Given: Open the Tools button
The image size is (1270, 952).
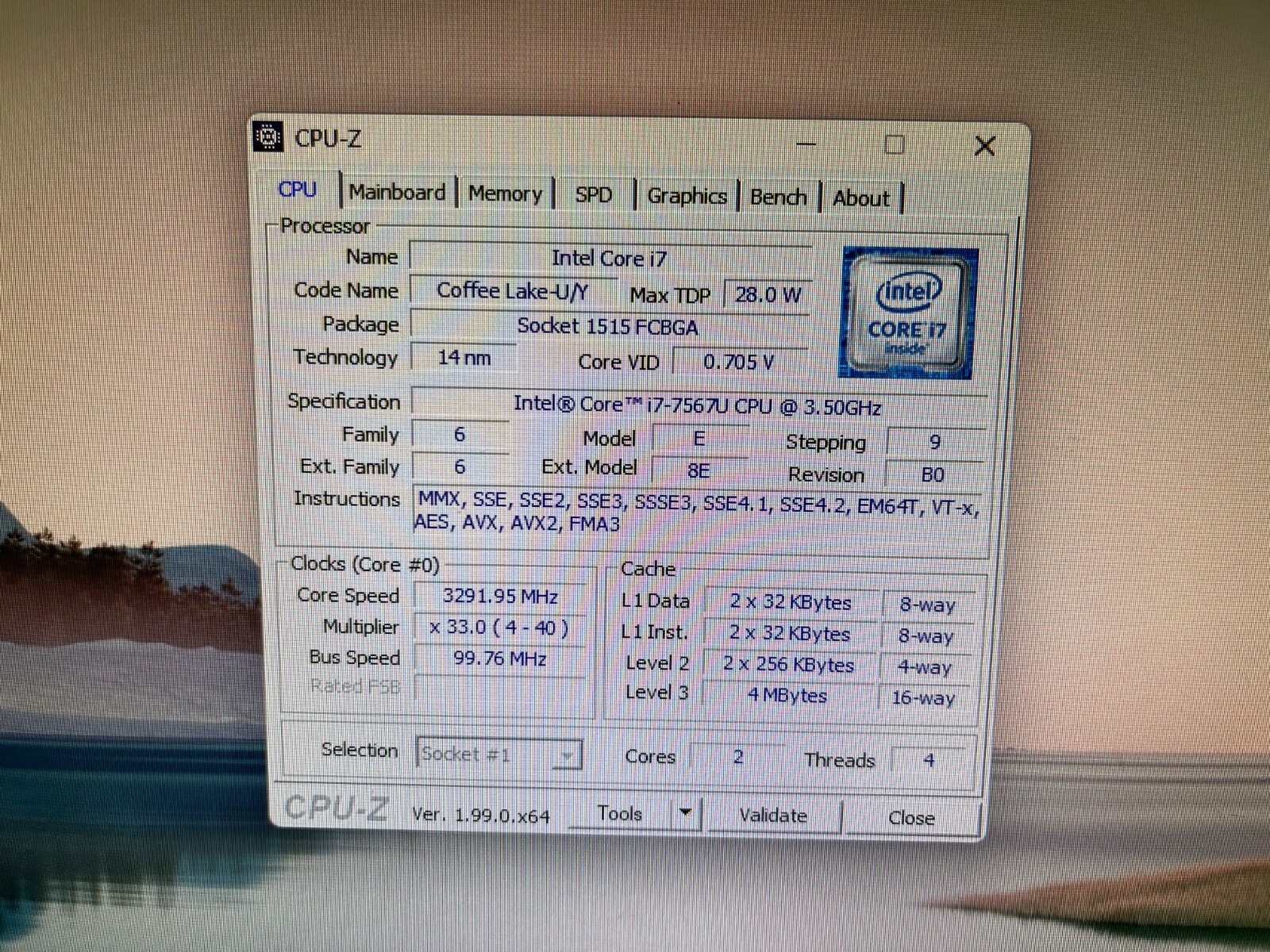Looking at the screenshot, I should [620, 814].
